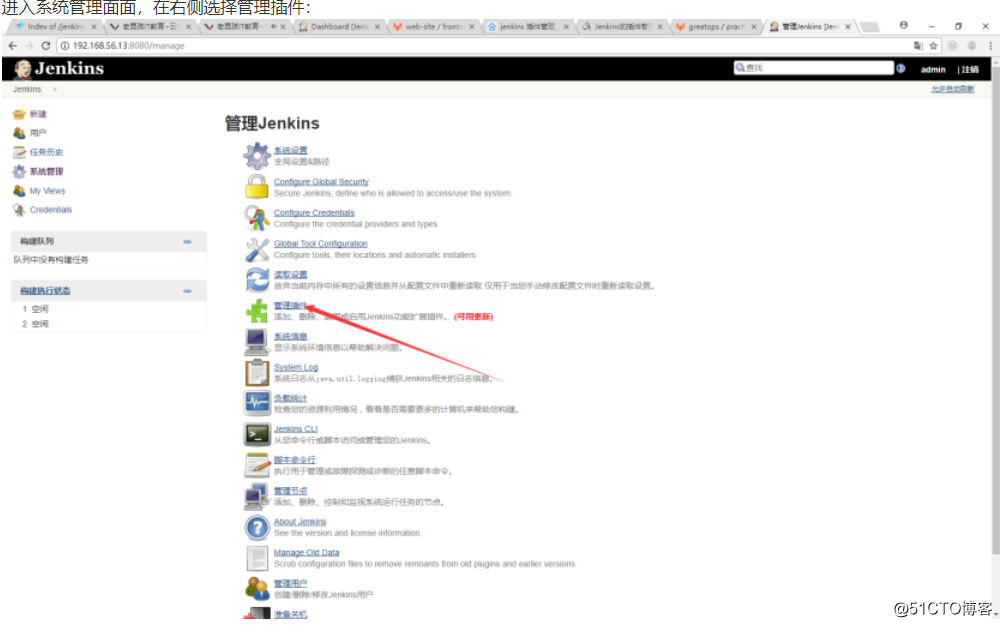Click the yellow padlock Global Security icon
The image size is (1002, 627).
[257, 187]
